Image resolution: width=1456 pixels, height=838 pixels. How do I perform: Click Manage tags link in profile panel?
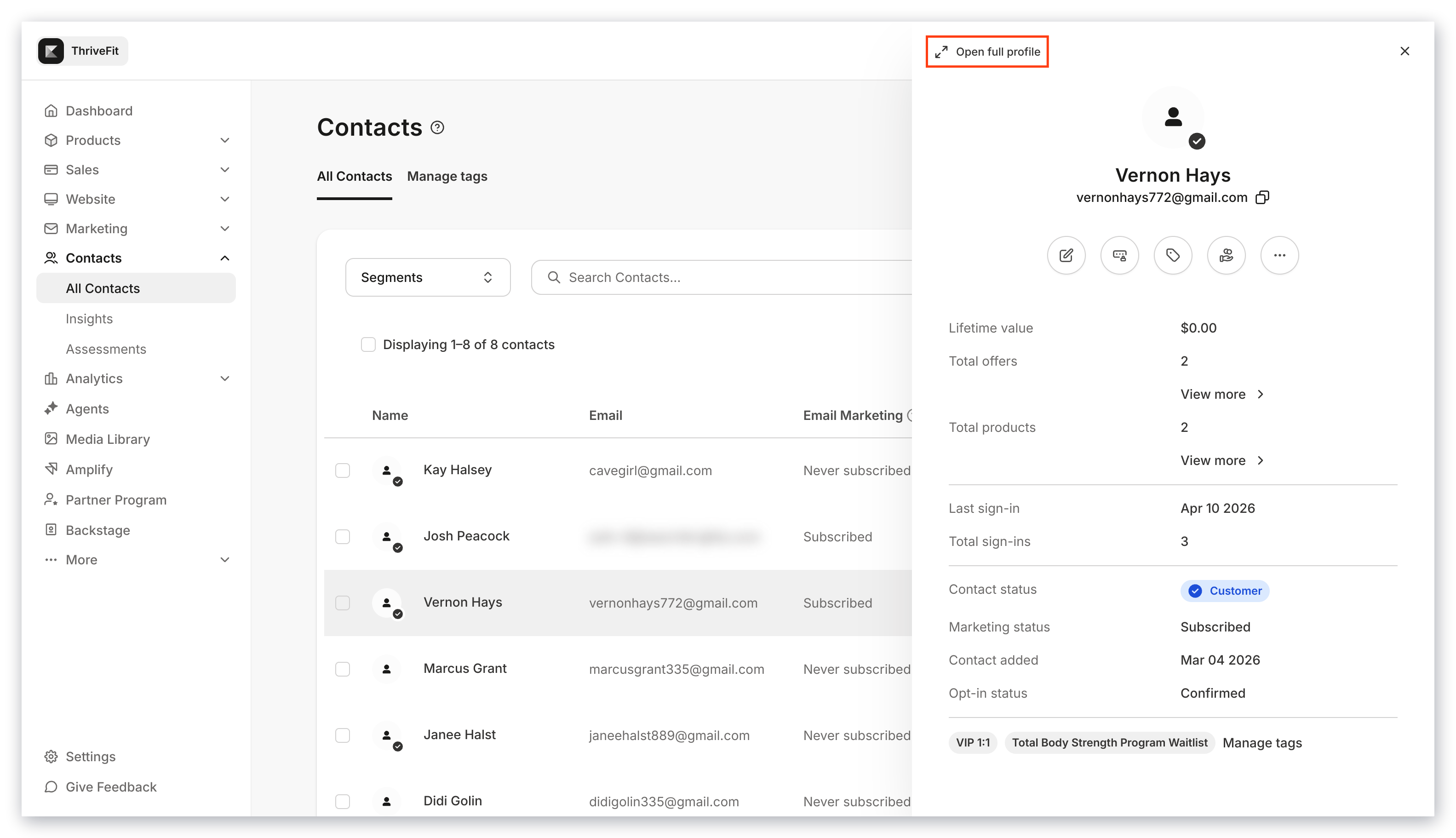[x=1262, y=743]
